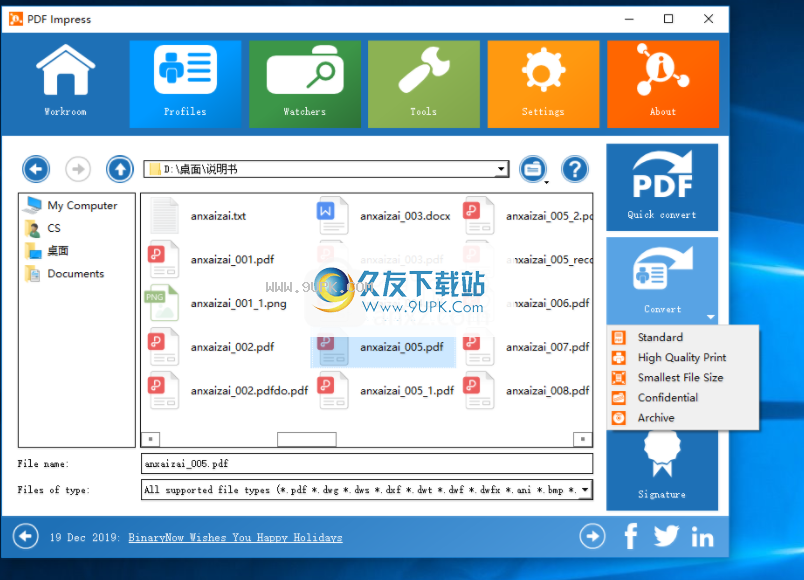Choose the Archive profile
The image size is (804, 580).
click(x=682, y=417)
